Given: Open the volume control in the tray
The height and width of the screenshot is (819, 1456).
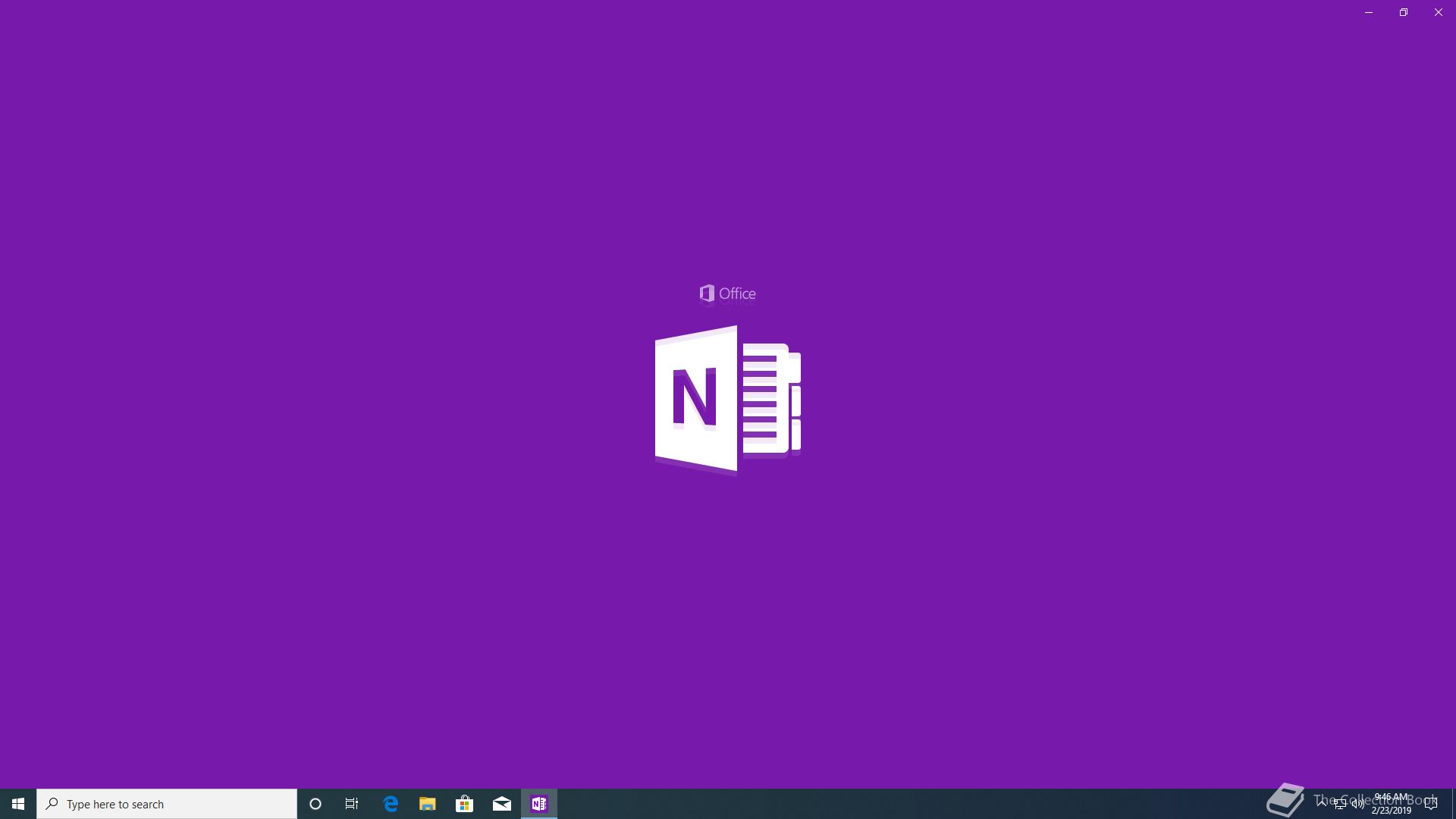Looking at the screenshot, I should coord(1358,804).
